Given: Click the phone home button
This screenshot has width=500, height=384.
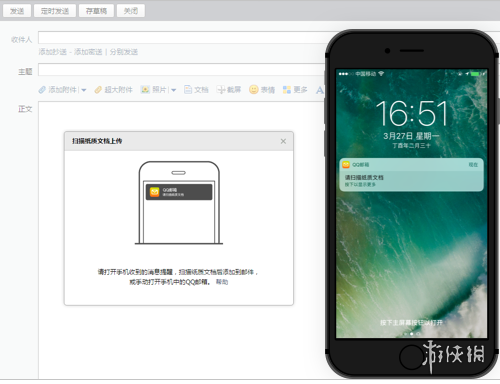Looking at the screenshot, I should (x=411, y=357).
